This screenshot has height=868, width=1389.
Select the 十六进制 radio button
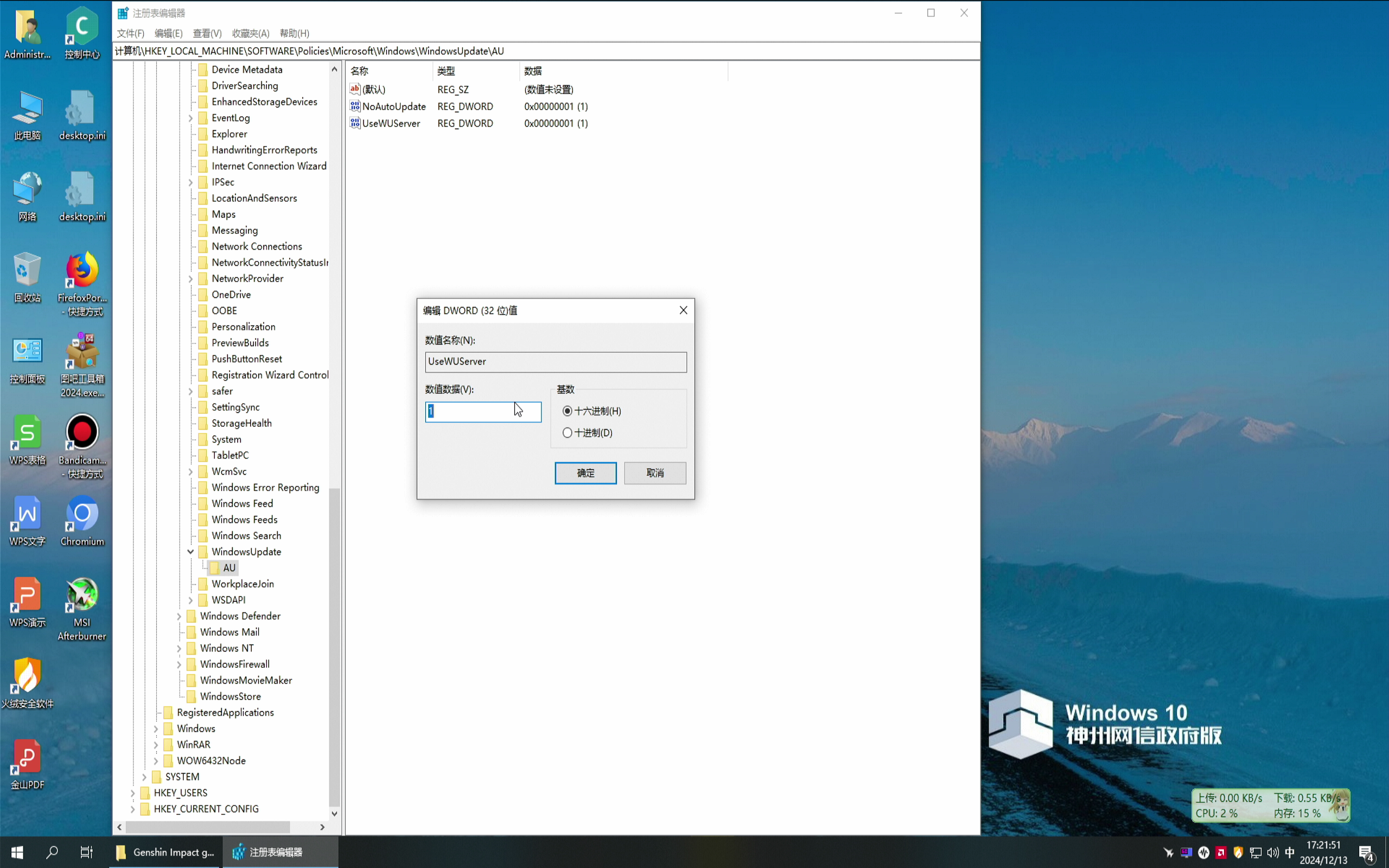tap(567, 411)
